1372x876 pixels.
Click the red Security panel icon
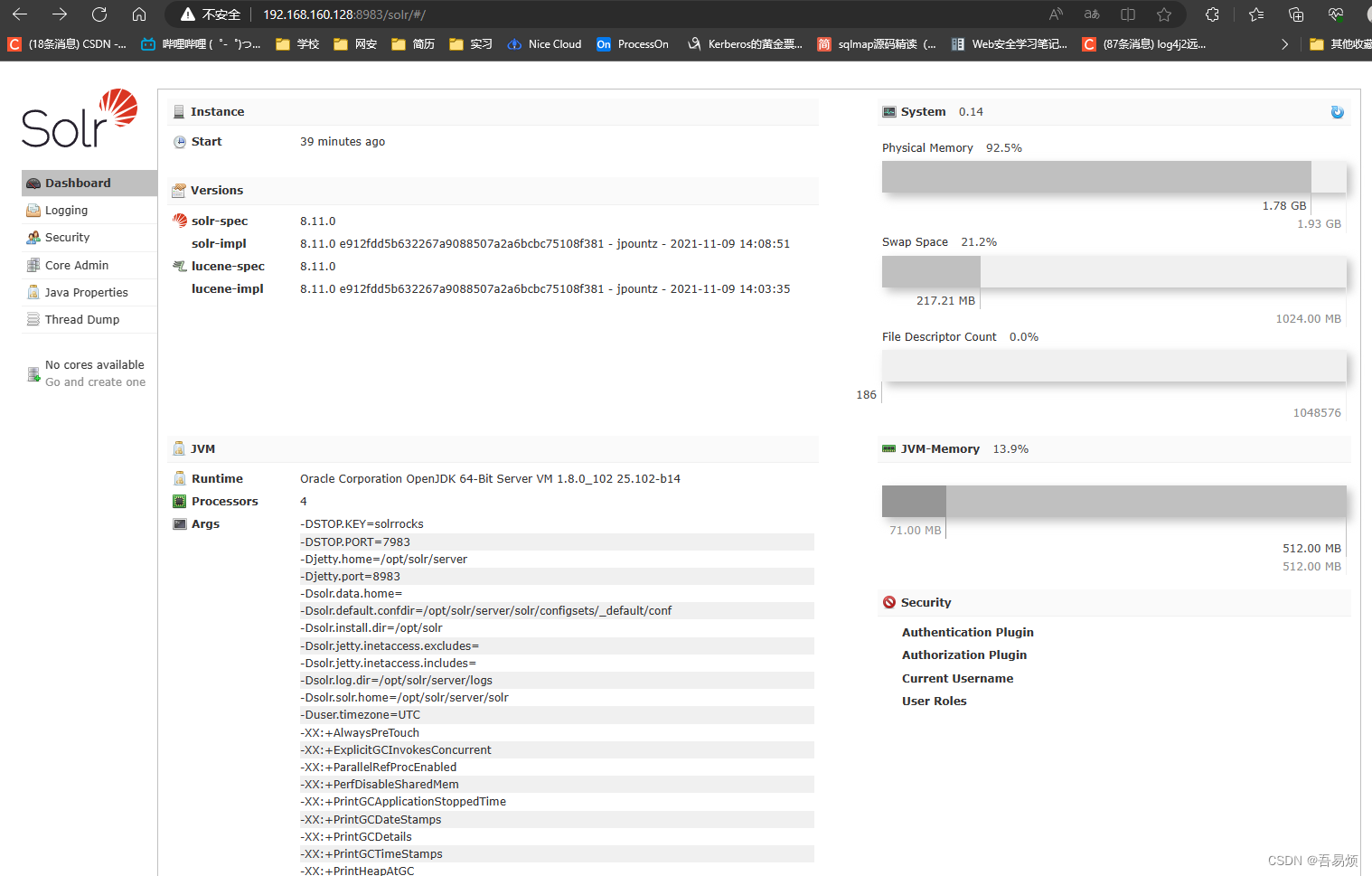click(888, 602)
